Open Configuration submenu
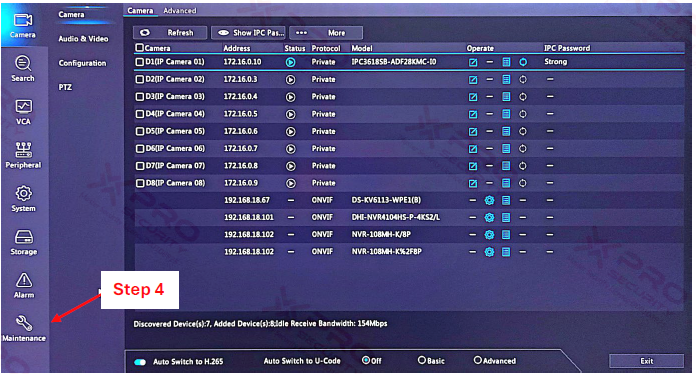 coord(83,63)
